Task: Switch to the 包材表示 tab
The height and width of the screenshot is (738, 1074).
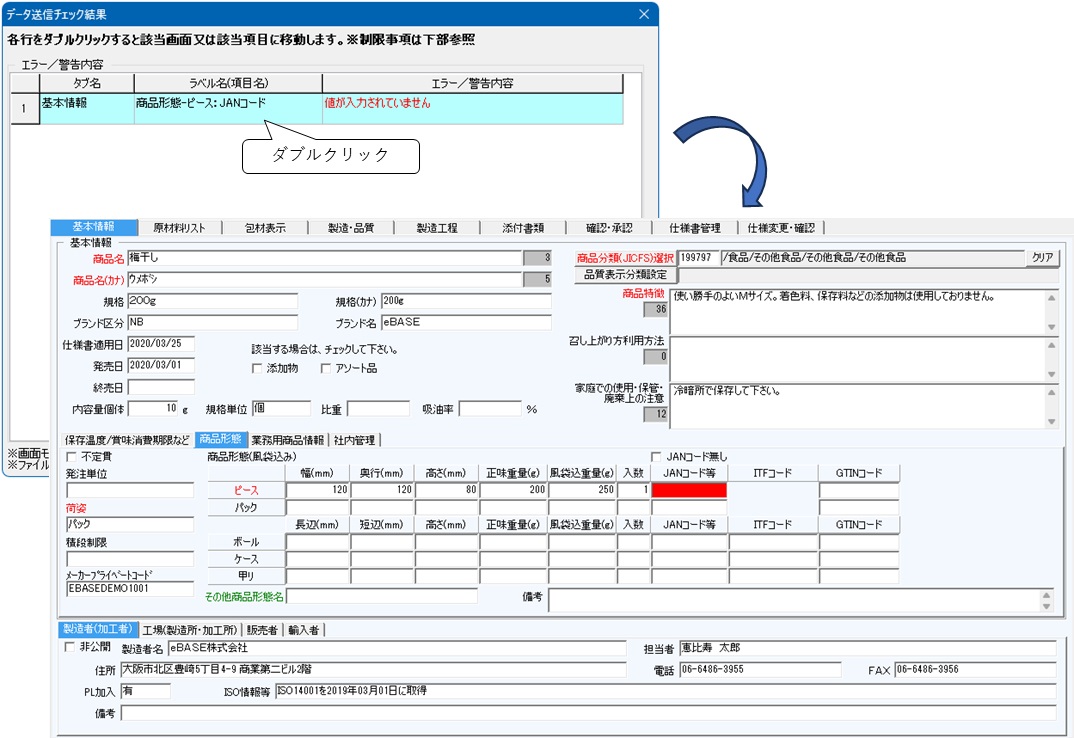Action: tap(265, 228)
